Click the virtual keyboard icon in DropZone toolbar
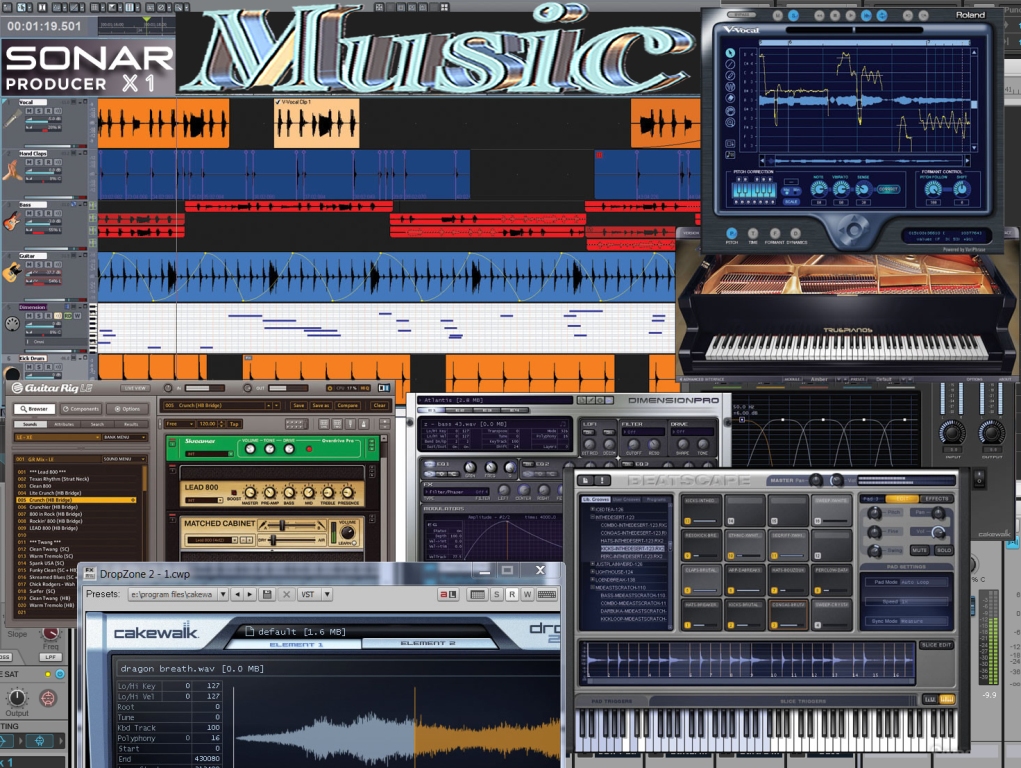This screenshot has width=1021, height=768. (x=547, y=594)
